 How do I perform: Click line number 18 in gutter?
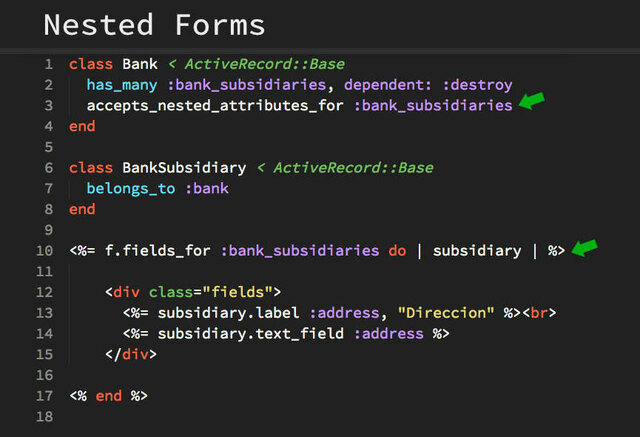tap(44, 417)
